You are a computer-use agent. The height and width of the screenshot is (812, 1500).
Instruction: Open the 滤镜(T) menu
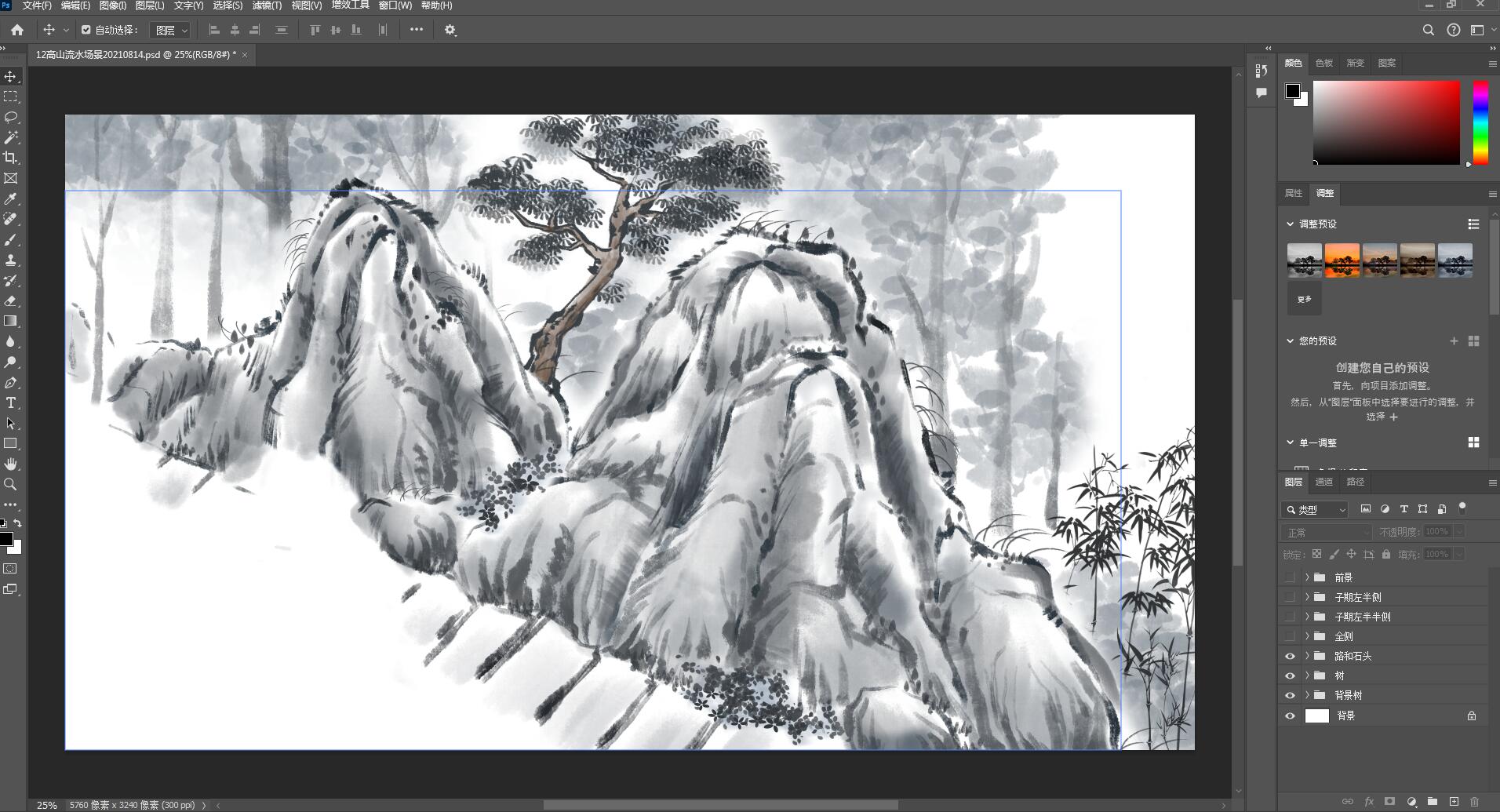pyautogui.click(x=267, y=5)
